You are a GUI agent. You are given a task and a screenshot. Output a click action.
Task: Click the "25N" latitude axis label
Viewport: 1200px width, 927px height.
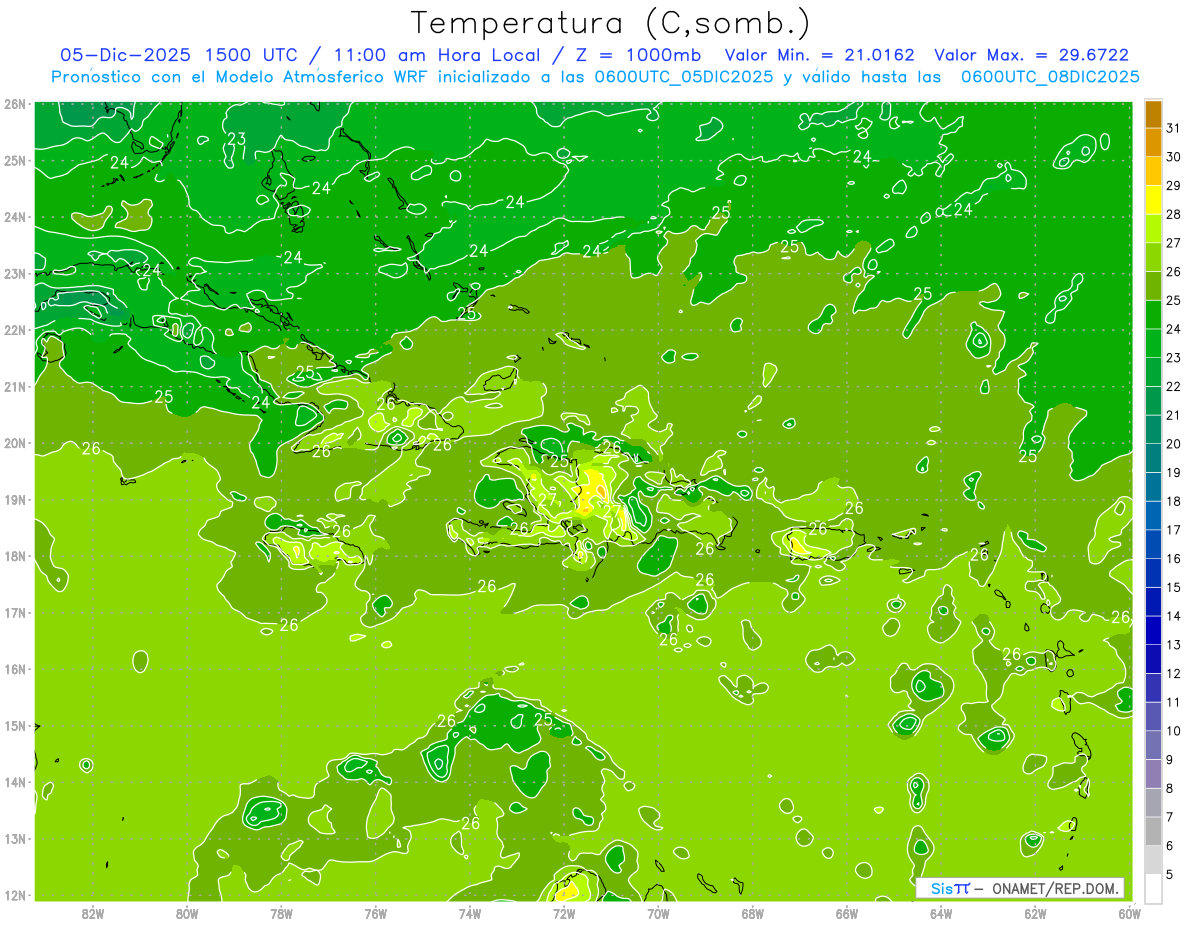click(15, 160)
